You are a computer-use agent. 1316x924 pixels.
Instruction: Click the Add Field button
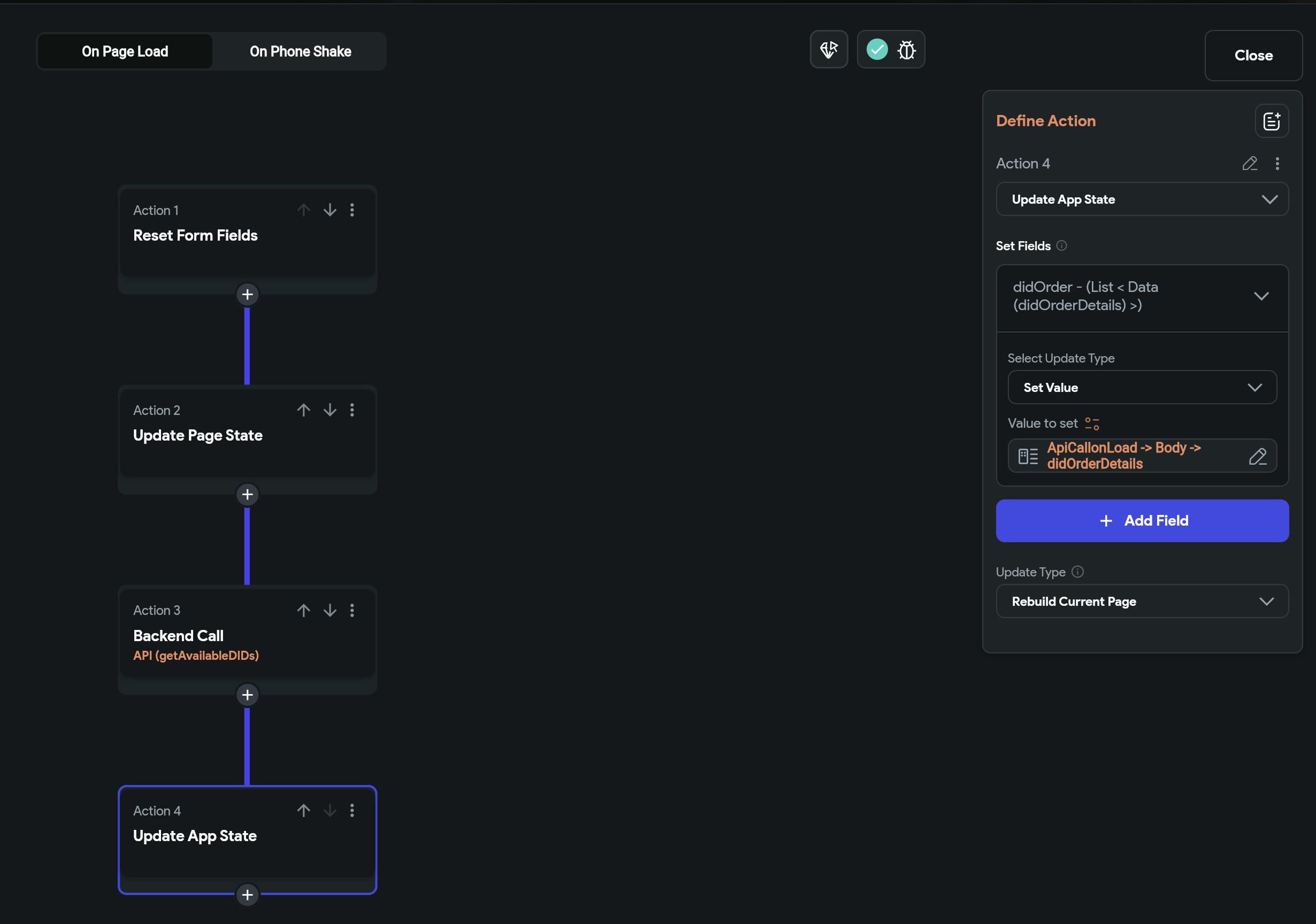click(1141, 521)
